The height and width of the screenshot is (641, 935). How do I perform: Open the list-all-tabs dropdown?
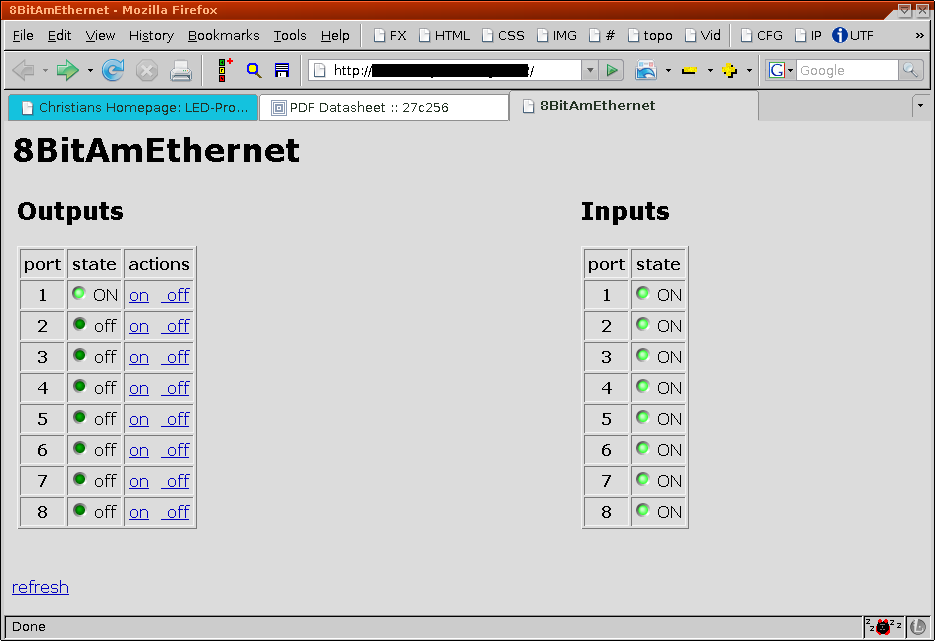(919, 105)
